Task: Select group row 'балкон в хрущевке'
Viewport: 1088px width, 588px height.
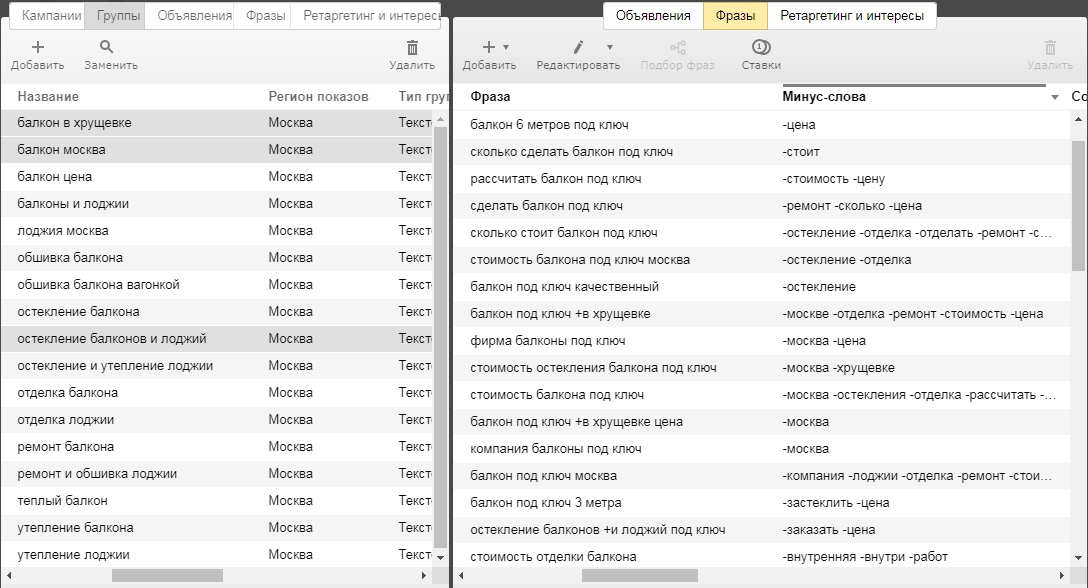Action: (216, 123)
